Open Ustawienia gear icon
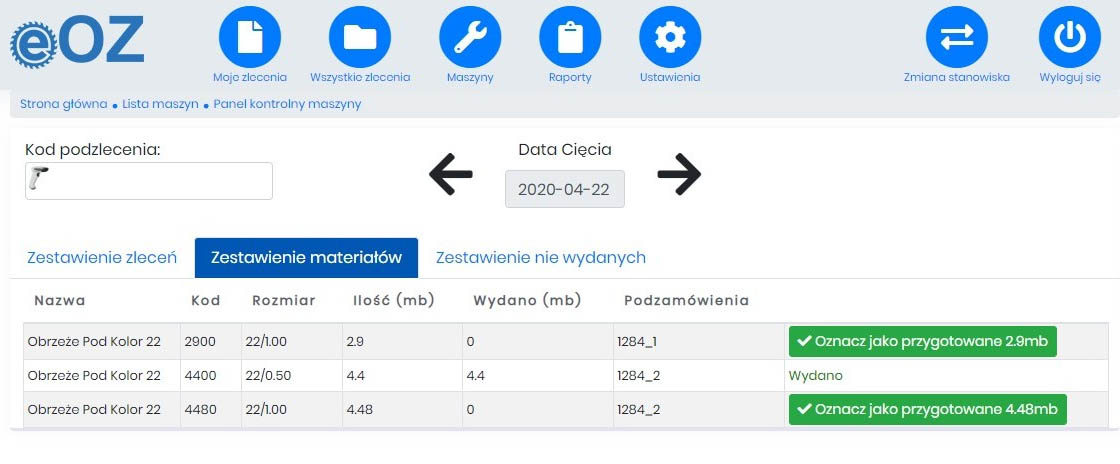Screen dimensions: 1120x464 pyautogui.click(x=670, y=37)
